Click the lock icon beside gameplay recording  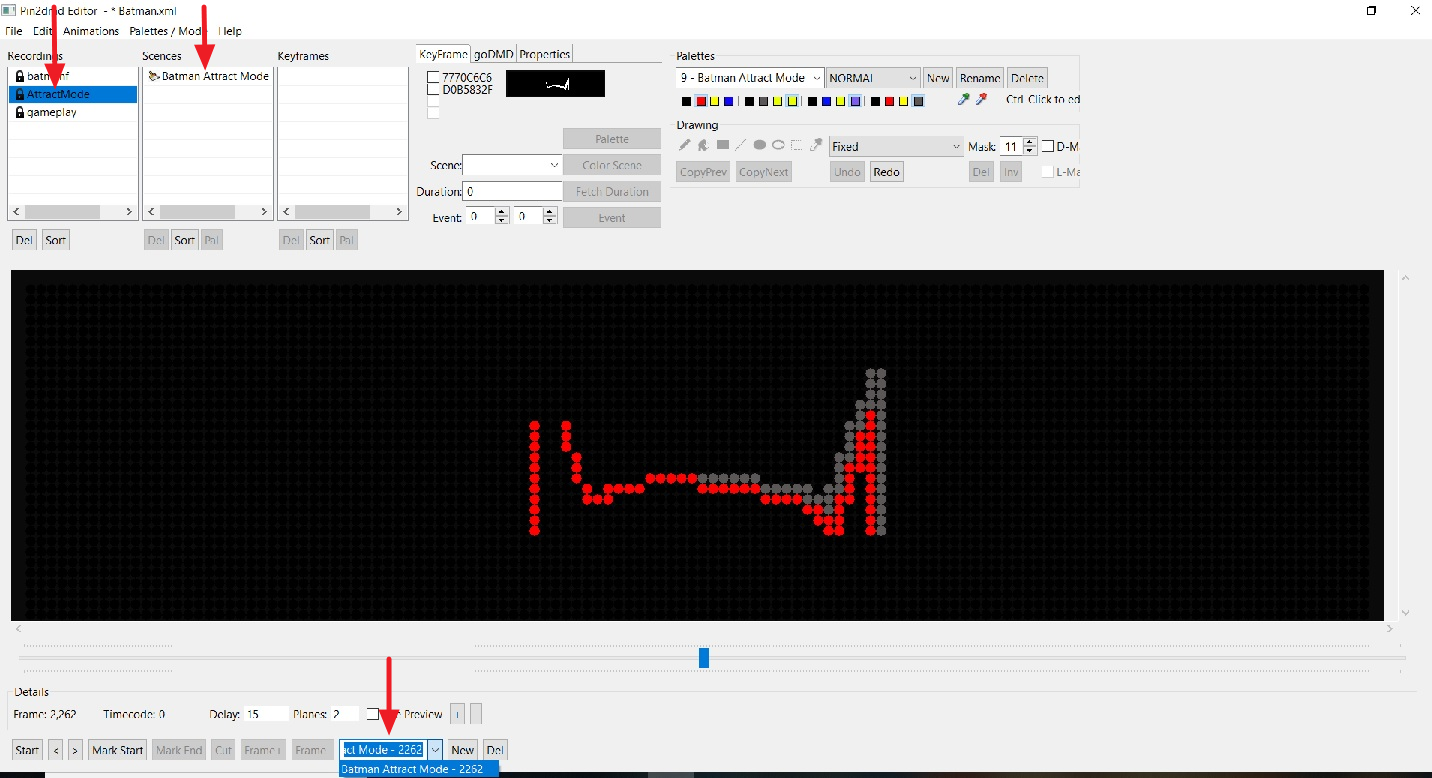(x=19, y=112)
